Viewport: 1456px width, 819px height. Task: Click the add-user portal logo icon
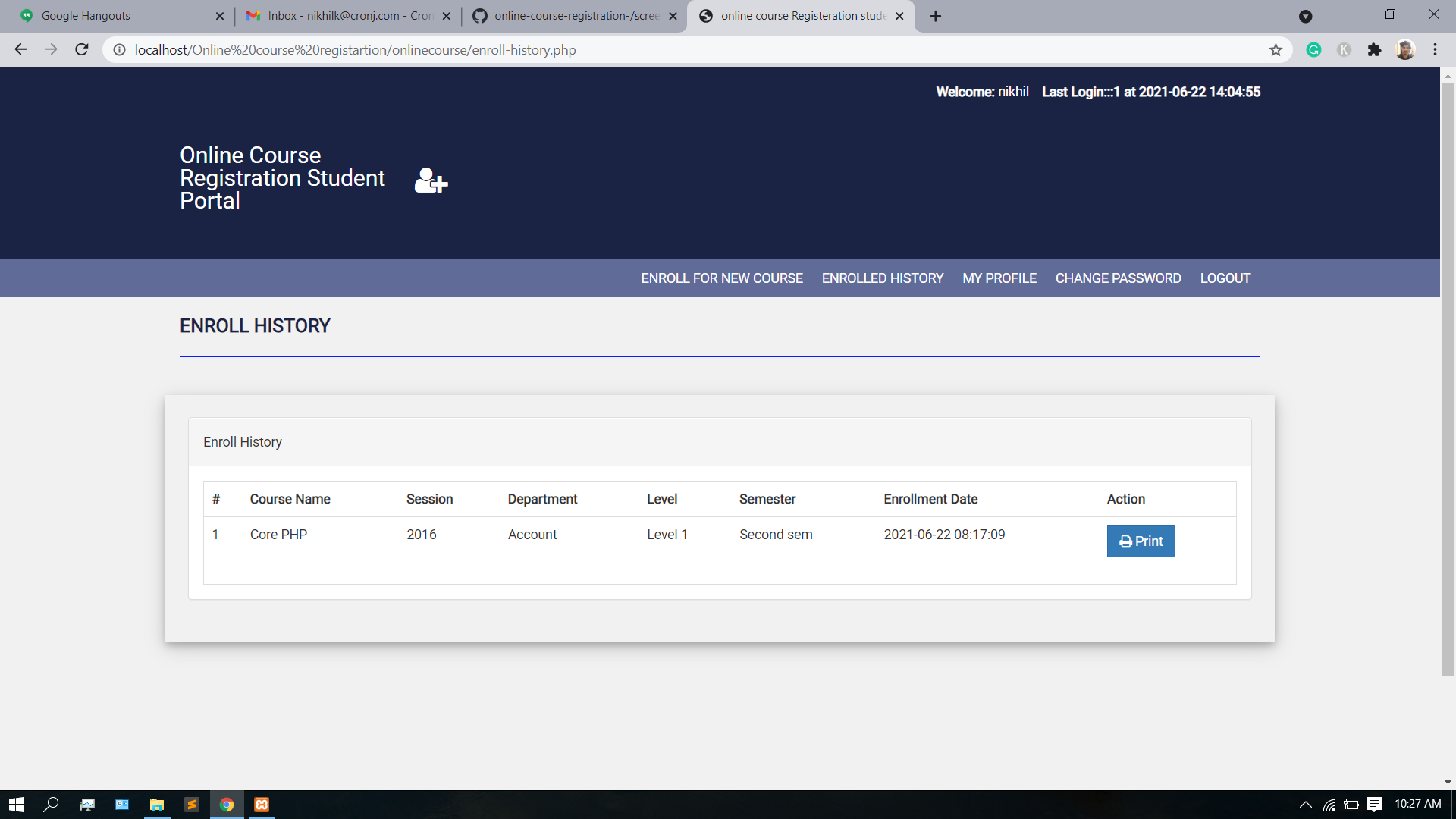click(x=431, y=180)
